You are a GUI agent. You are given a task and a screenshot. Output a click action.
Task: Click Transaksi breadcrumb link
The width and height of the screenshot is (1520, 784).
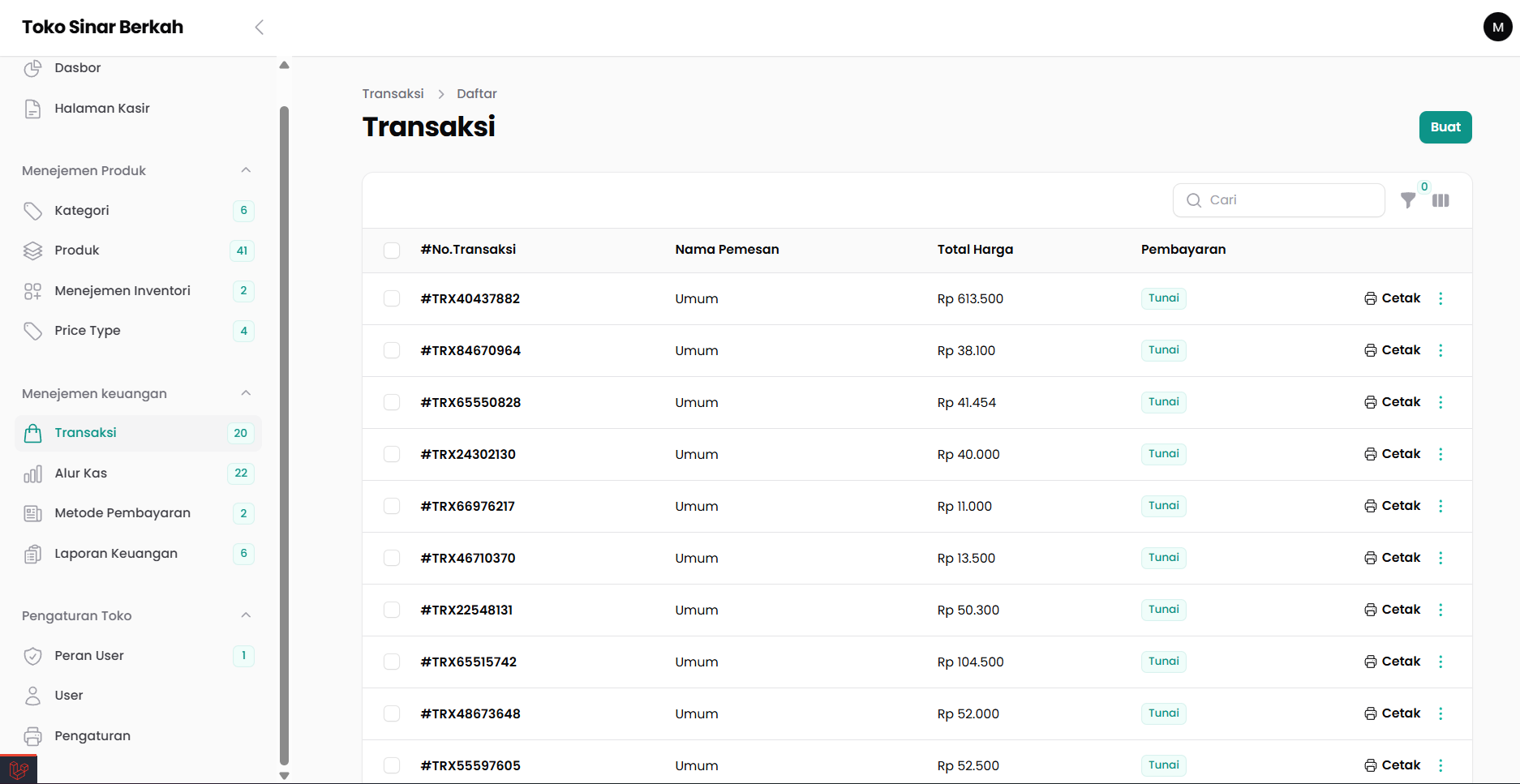[x=393, y=94]
